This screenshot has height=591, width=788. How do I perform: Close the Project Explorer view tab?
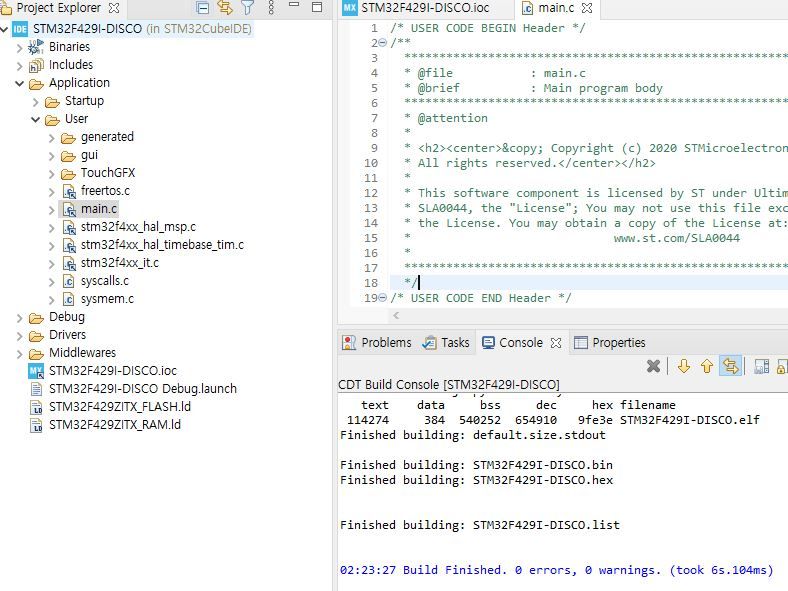[x=114, y=8]
